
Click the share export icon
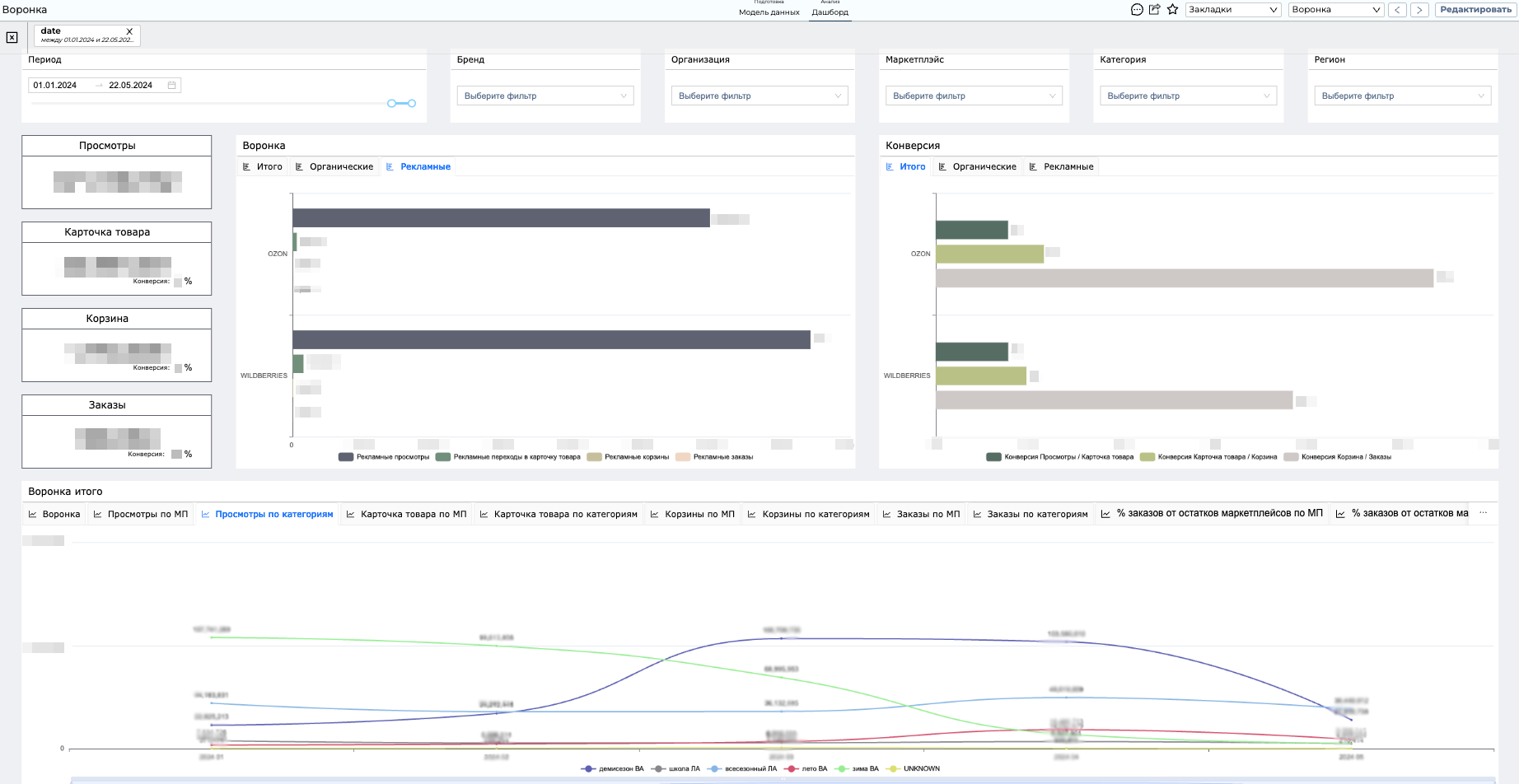1155,10
